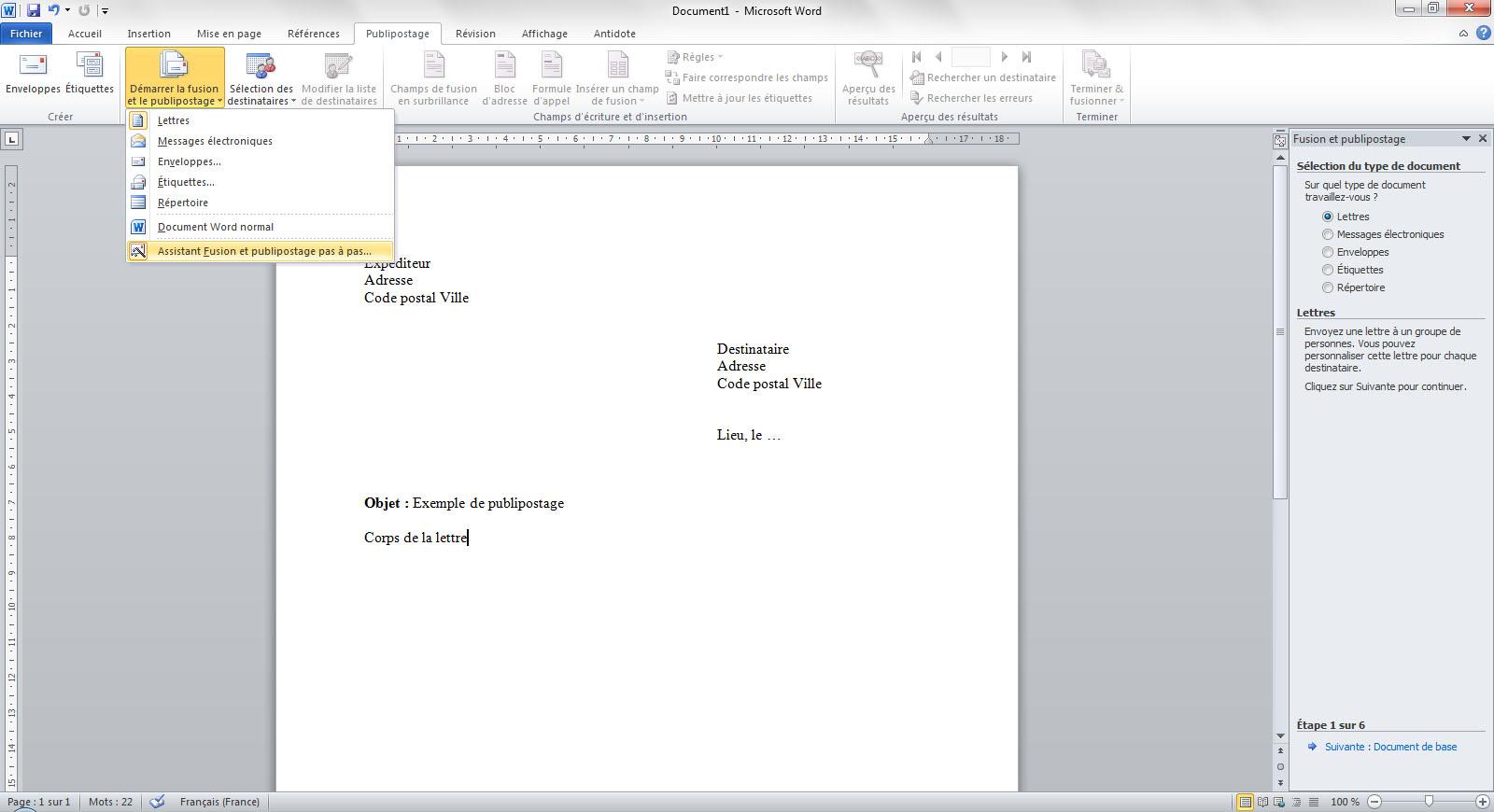The image size is (1494, 812).
Task: Choose Assistant Fusion et publipostage pas à pas
Action: [261, 251]
